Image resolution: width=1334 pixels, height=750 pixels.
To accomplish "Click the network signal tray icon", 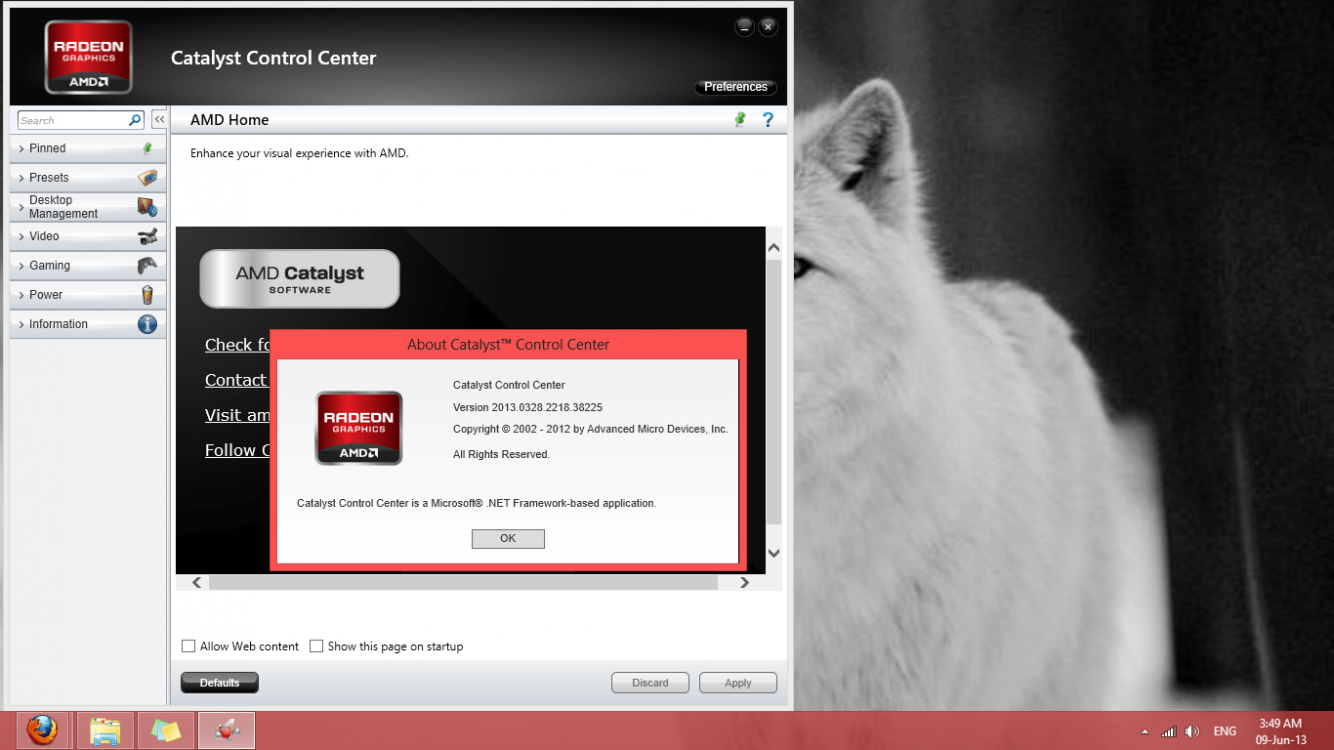I will pyautogui.click(x=1168, y=731).
